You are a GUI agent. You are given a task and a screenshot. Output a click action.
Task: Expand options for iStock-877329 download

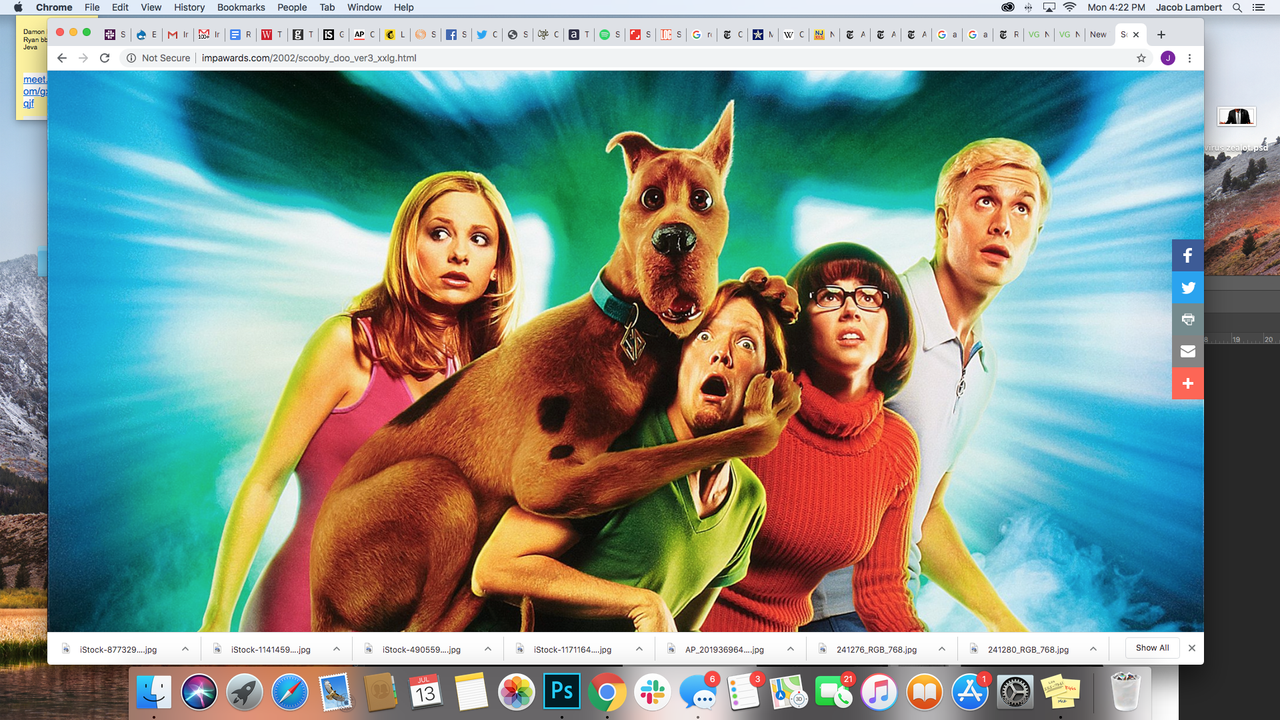(x=185, y=649)
